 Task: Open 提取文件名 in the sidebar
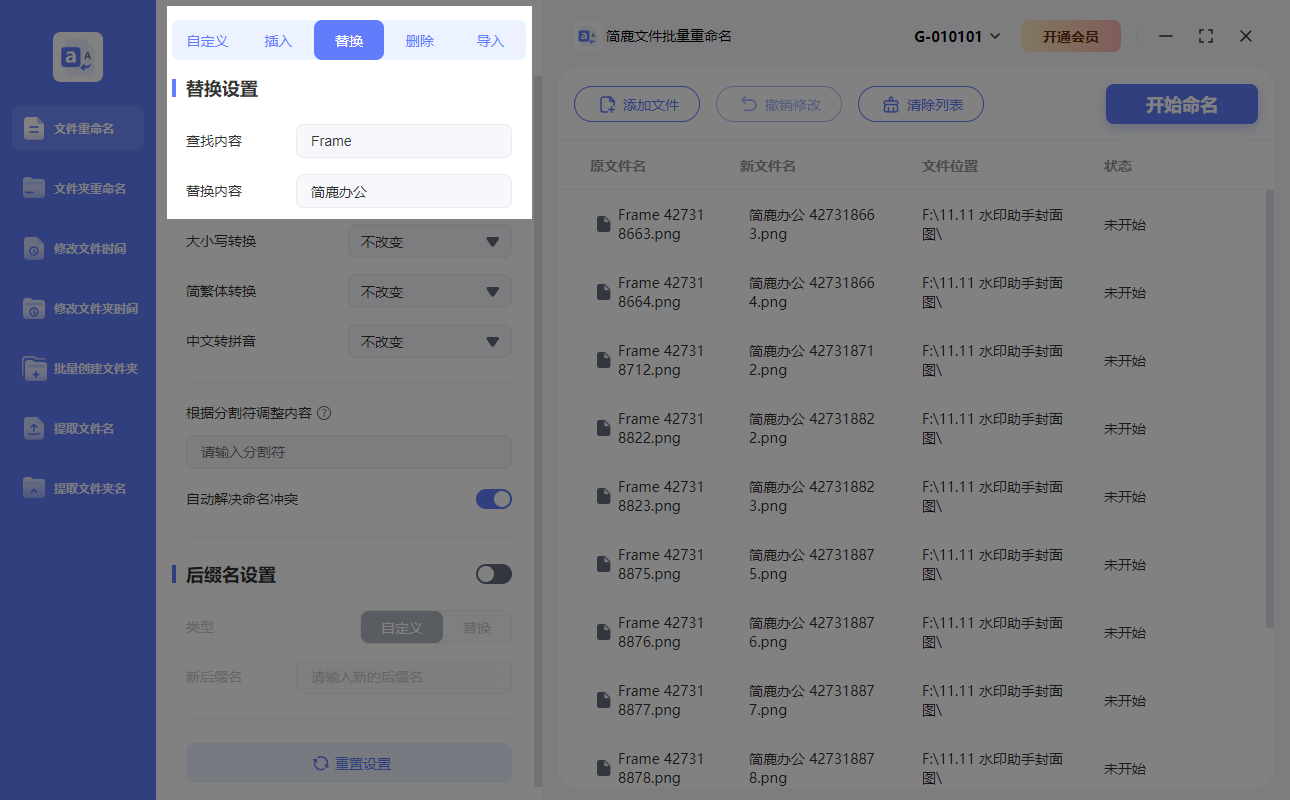point(78,428)
